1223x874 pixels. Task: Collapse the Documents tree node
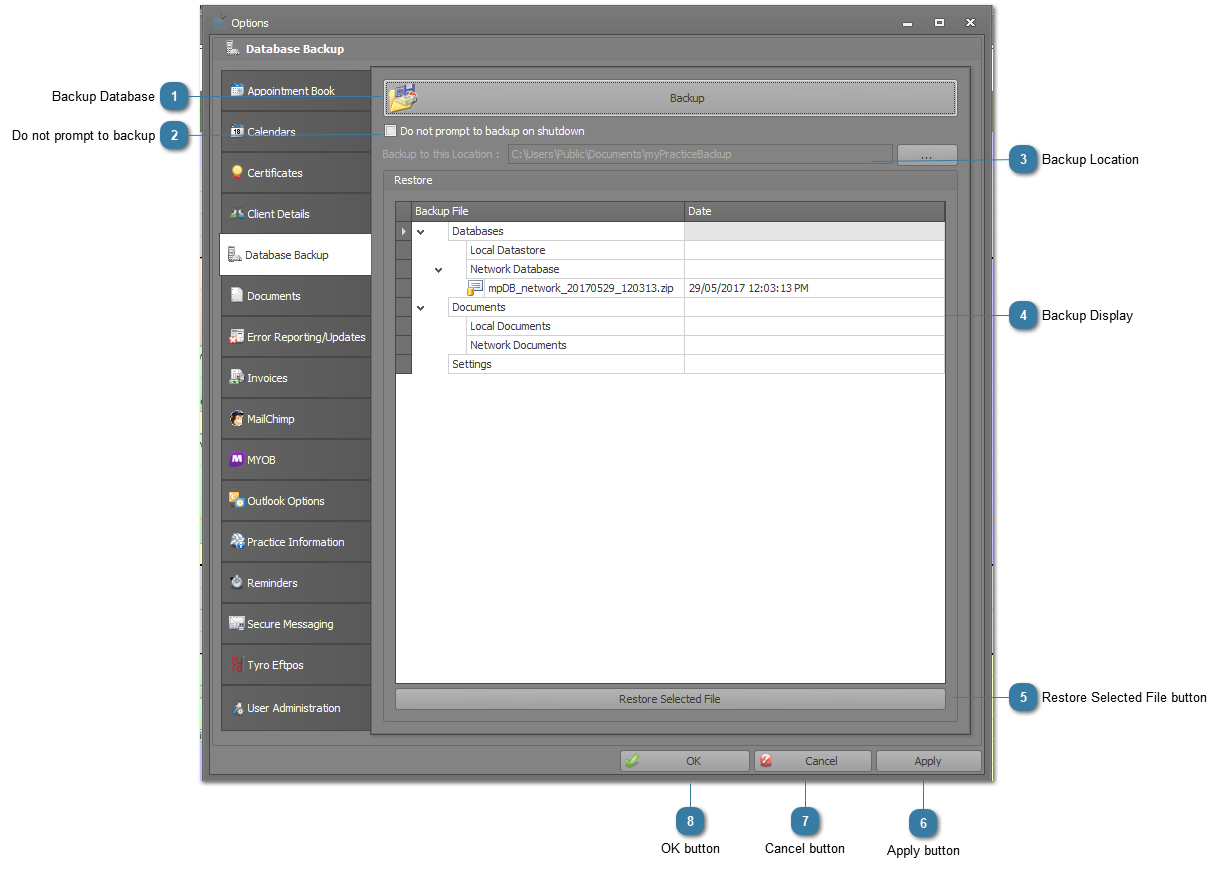(420, 308)
